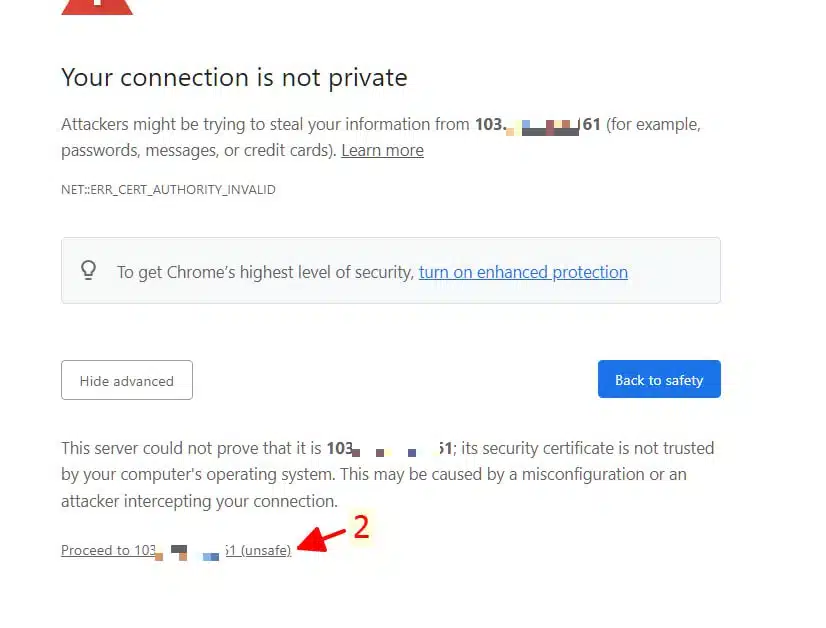Image resolution: width=826 pixels, height=628 pixels.
Task: Collapse details with Hide advanced button
Action: point(127,380)
